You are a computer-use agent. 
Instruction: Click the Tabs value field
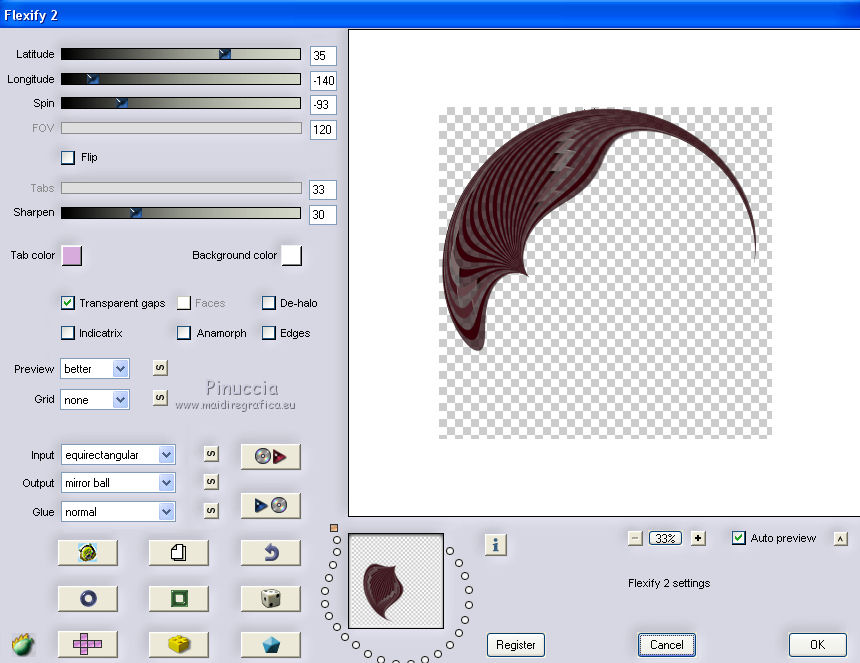[323, 190]
